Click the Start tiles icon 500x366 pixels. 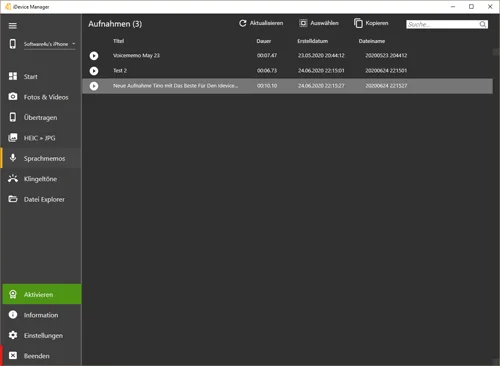[13, 76]
